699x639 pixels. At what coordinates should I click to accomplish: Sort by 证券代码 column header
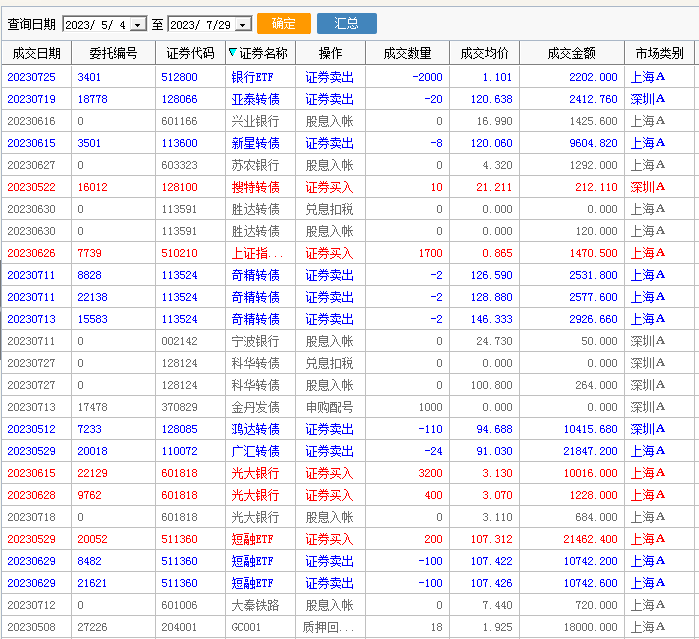point(190,53)
